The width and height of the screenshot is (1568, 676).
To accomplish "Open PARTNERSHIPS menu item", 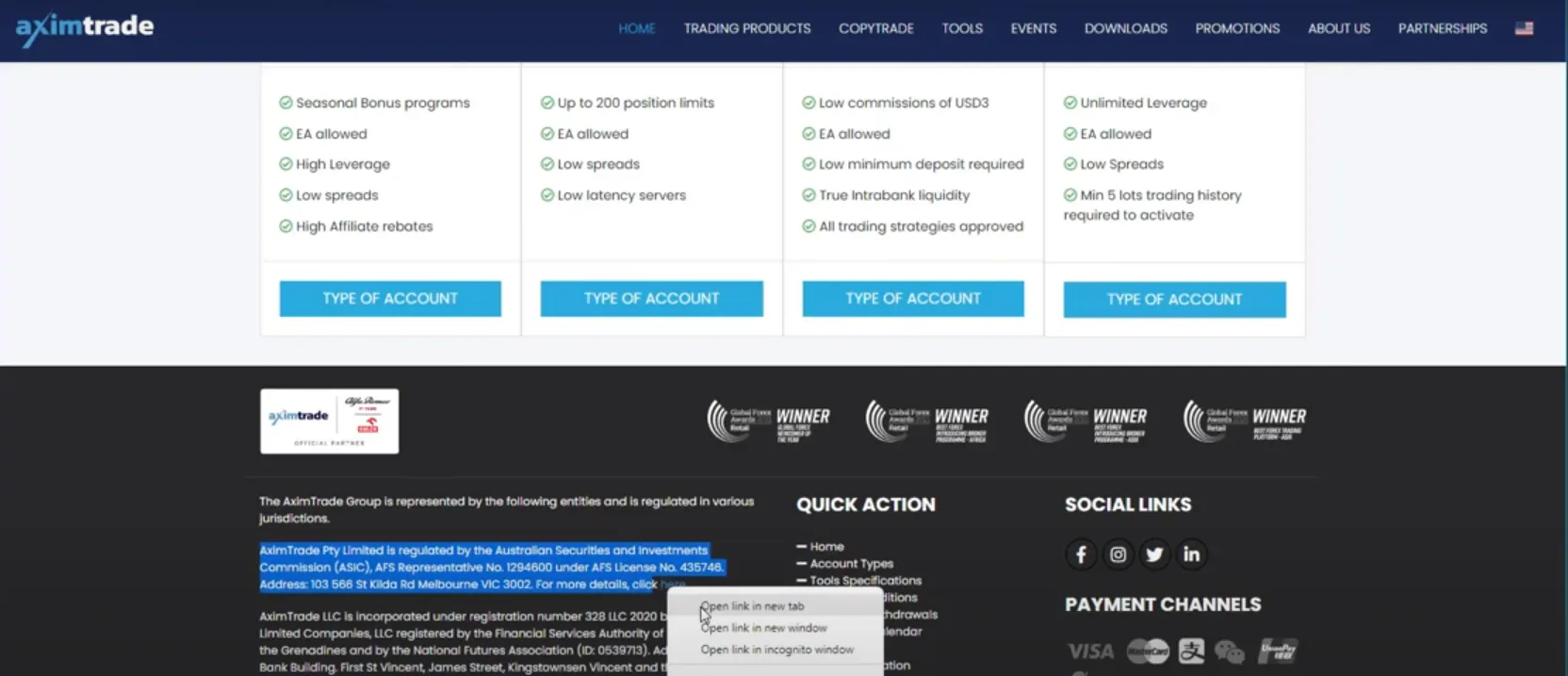I will 1443,28.
